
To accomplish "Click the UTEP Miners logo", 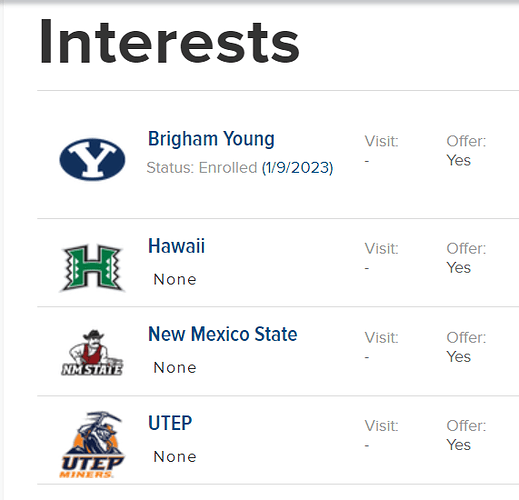I will (x=92, y=444).
